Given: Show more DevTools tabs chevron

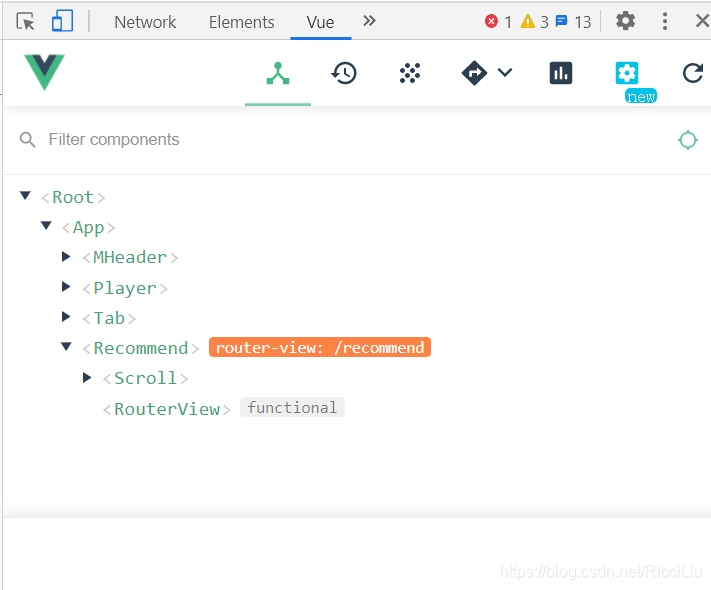Looking at the screenshot, I should click(370, 20).
